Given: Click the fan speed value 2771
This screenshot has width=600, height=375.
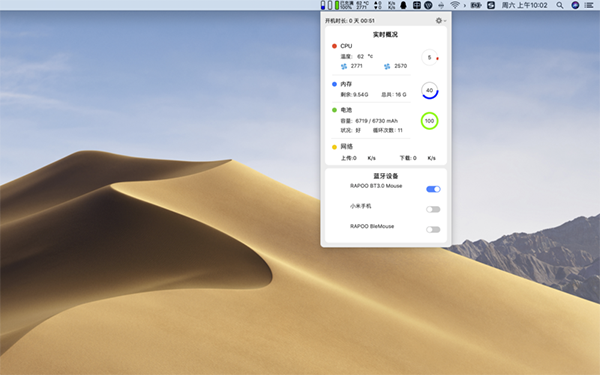Looking at the screenshot, I should [x=357, y=66].
